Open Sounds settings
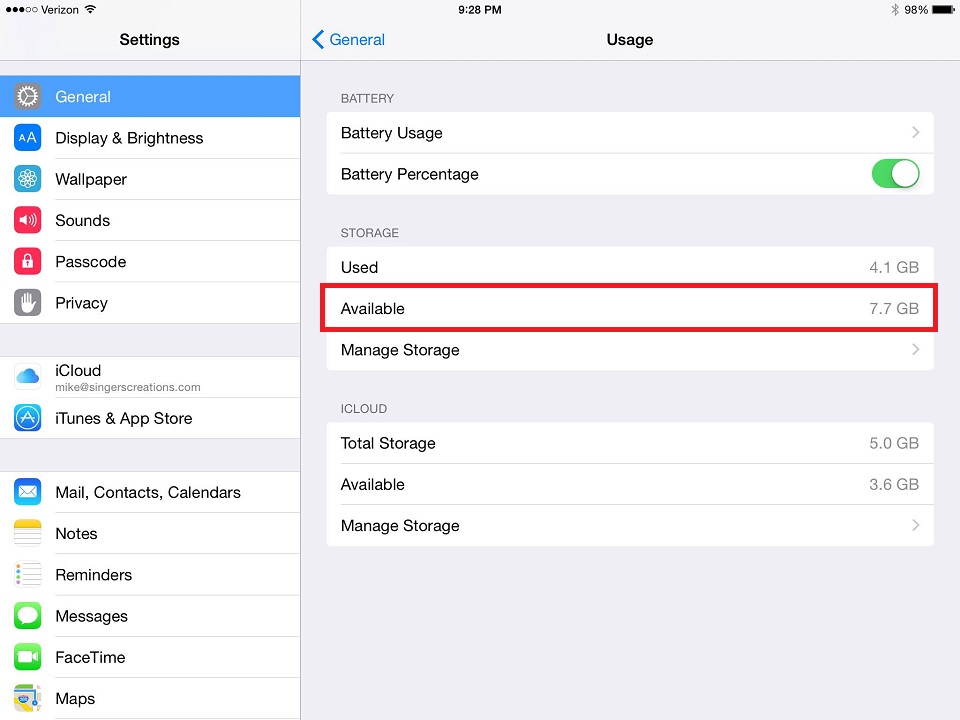The image size is (960, 720). 150,220
